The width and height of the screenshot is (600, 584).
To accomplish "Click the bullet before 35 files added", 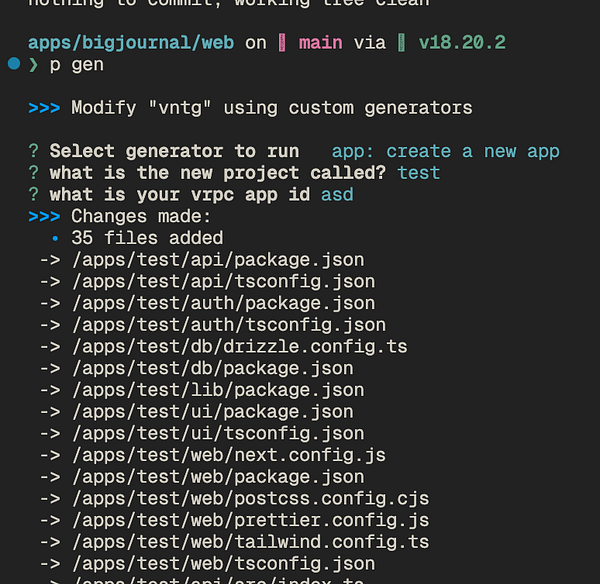I will [55, 238].
